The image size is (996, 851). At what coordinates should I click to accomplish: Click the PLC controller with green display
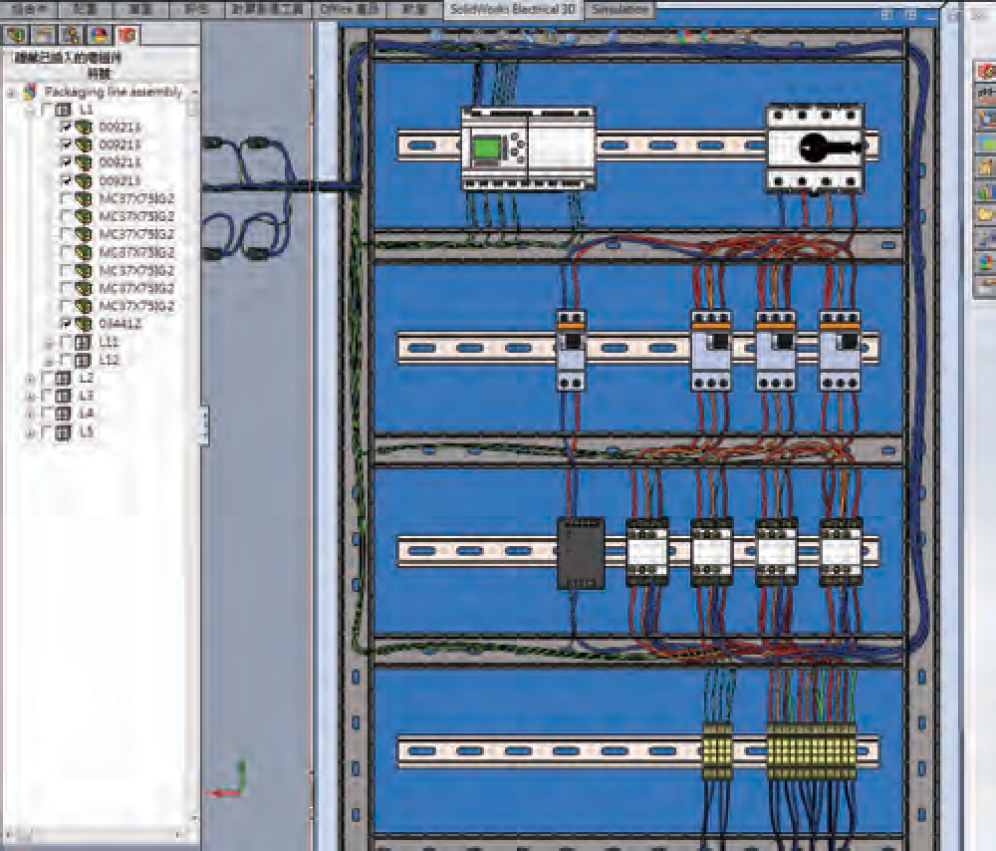(527, 148)
